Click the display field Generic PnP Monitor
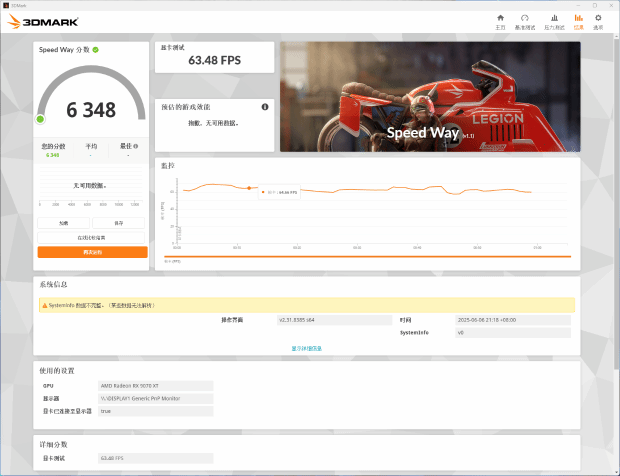620x476 pixels. [155, 399]
